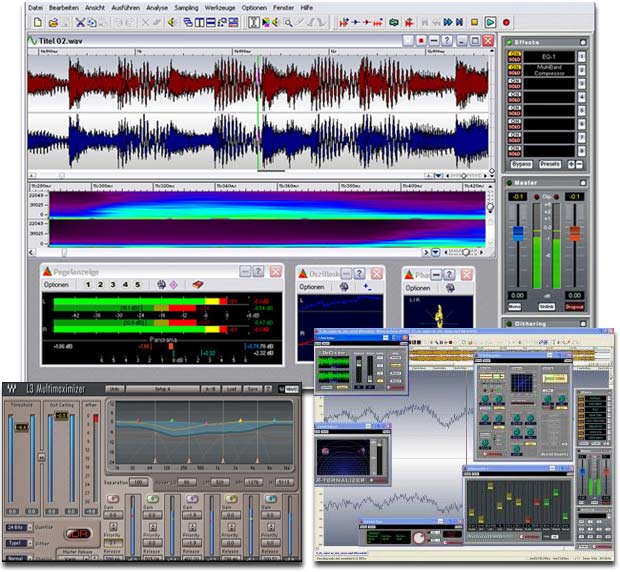Click the A->B button in L3 Multimaximizer
This screenshot has width=620, height=572.
pos(210,389)
